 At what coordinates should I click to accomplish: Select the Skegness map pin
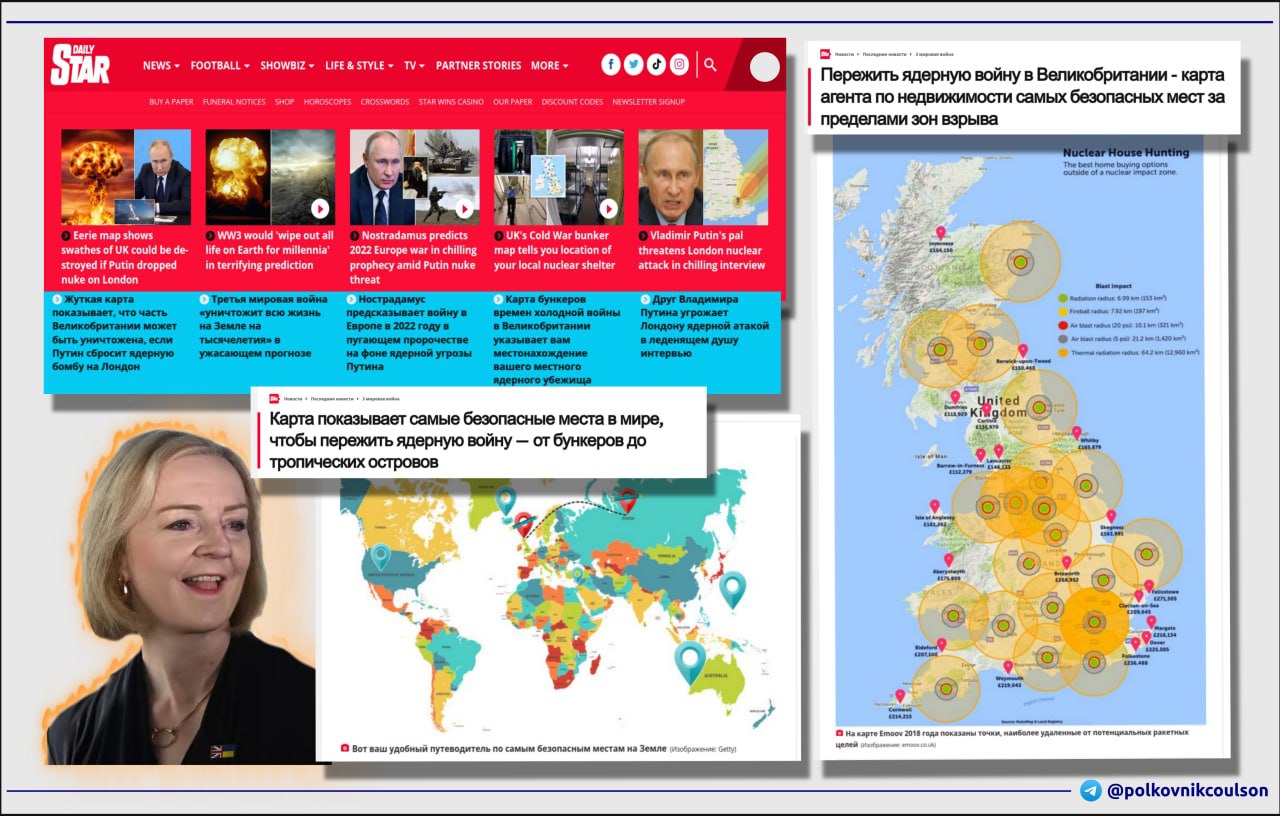point(1111,516)
